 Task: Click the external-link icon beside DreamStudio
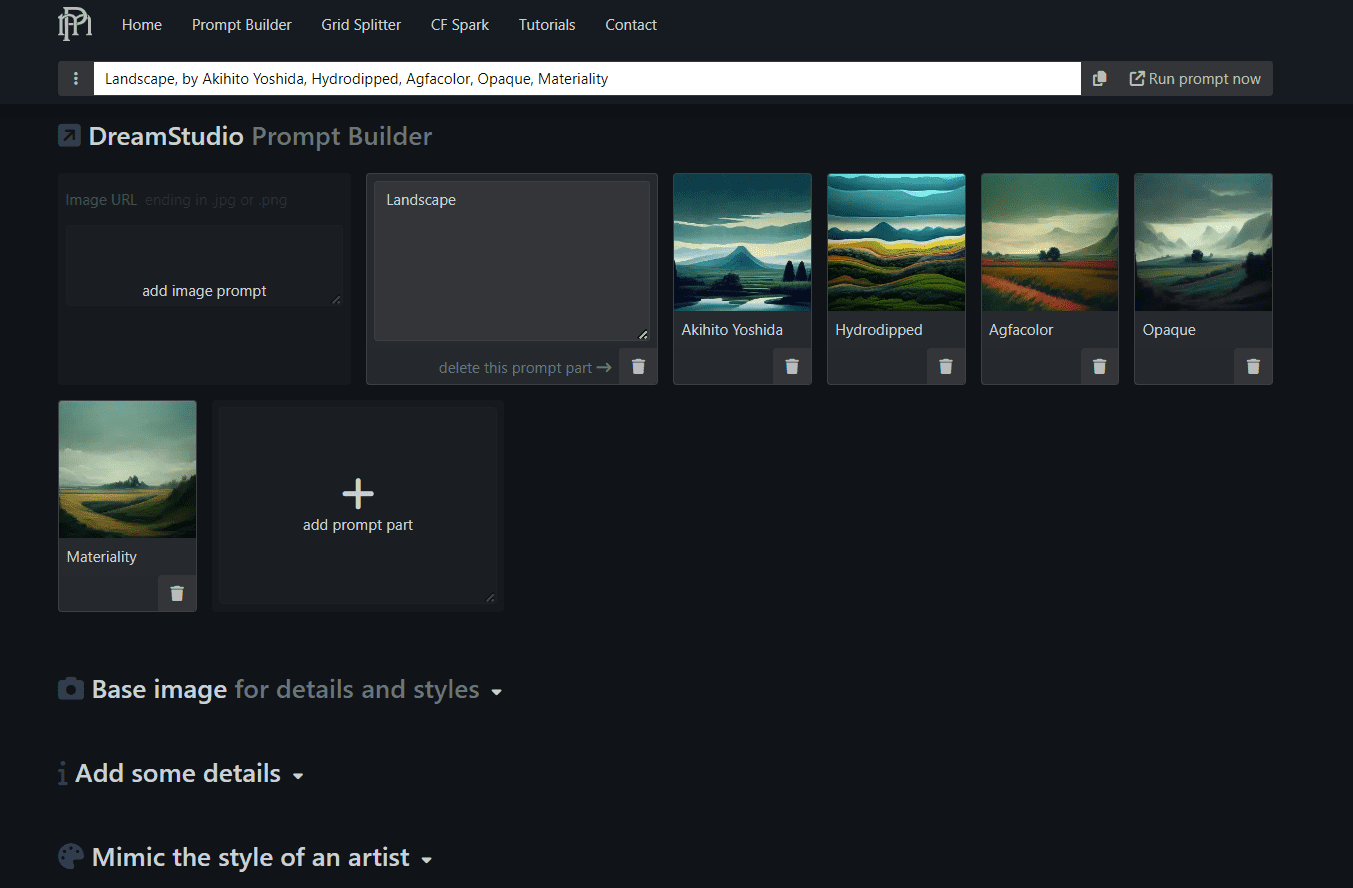[69, 135]
